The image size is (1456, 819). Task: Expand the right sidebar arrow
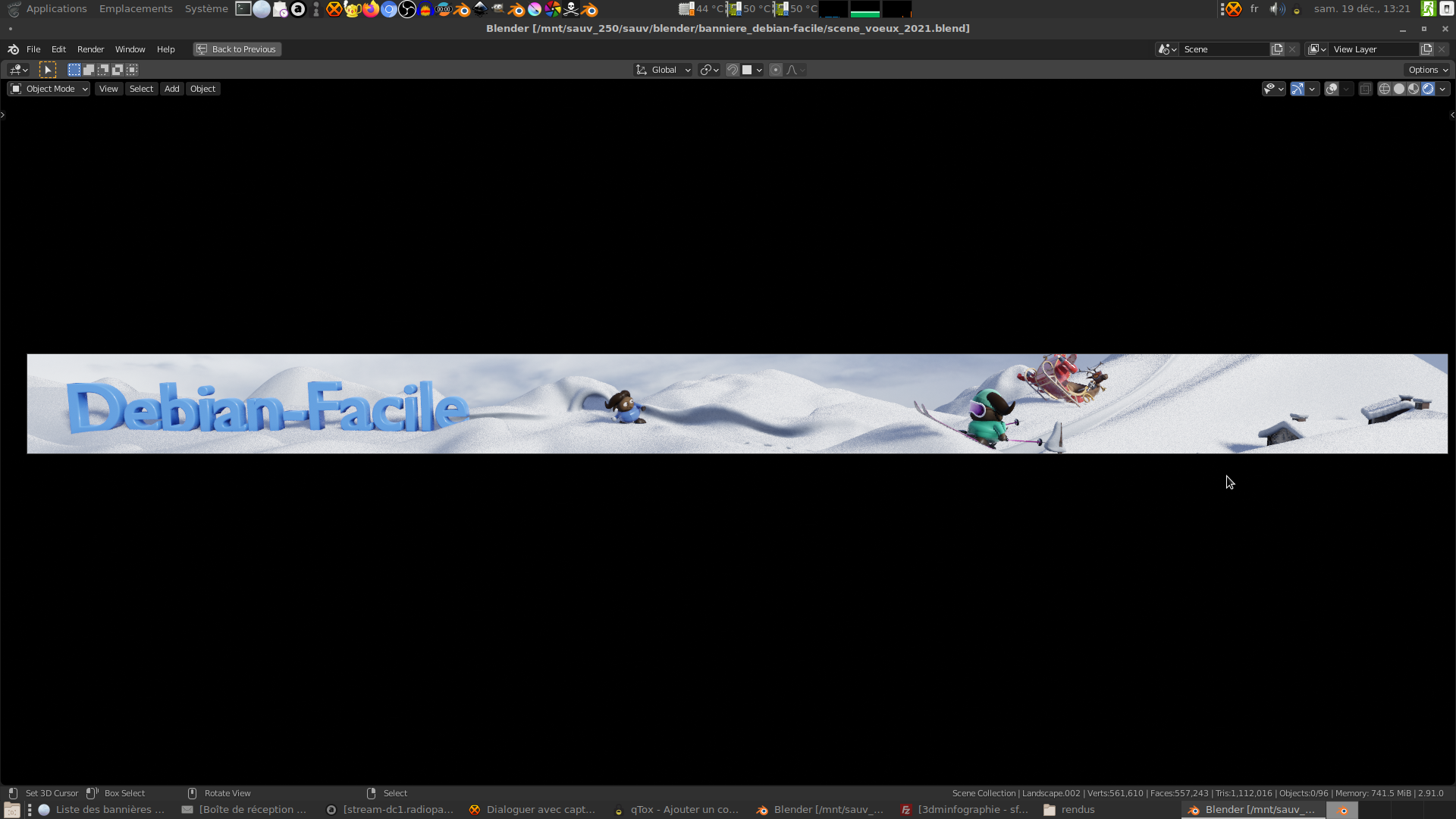[x=1452, y=115]
